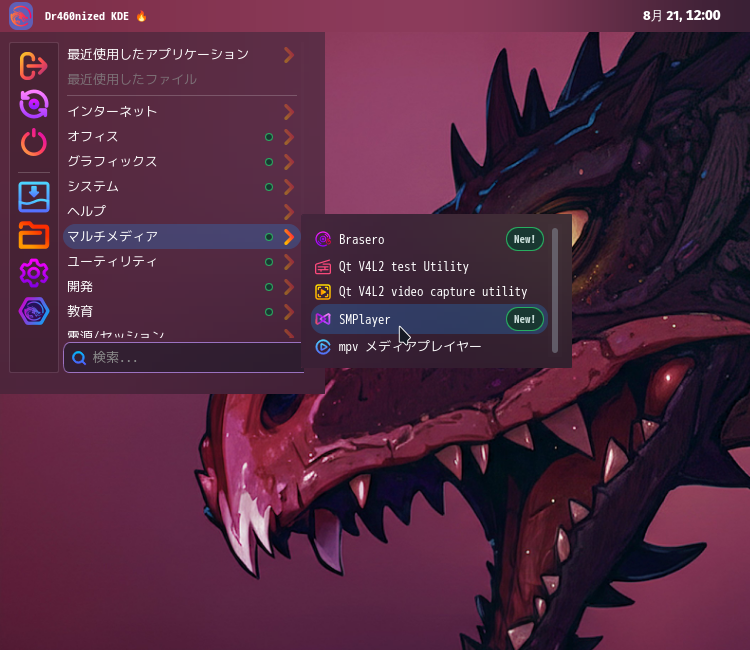This screenshot has height=650, width=750.
Task: Open the オフィス category
Action: click(182, 136)
